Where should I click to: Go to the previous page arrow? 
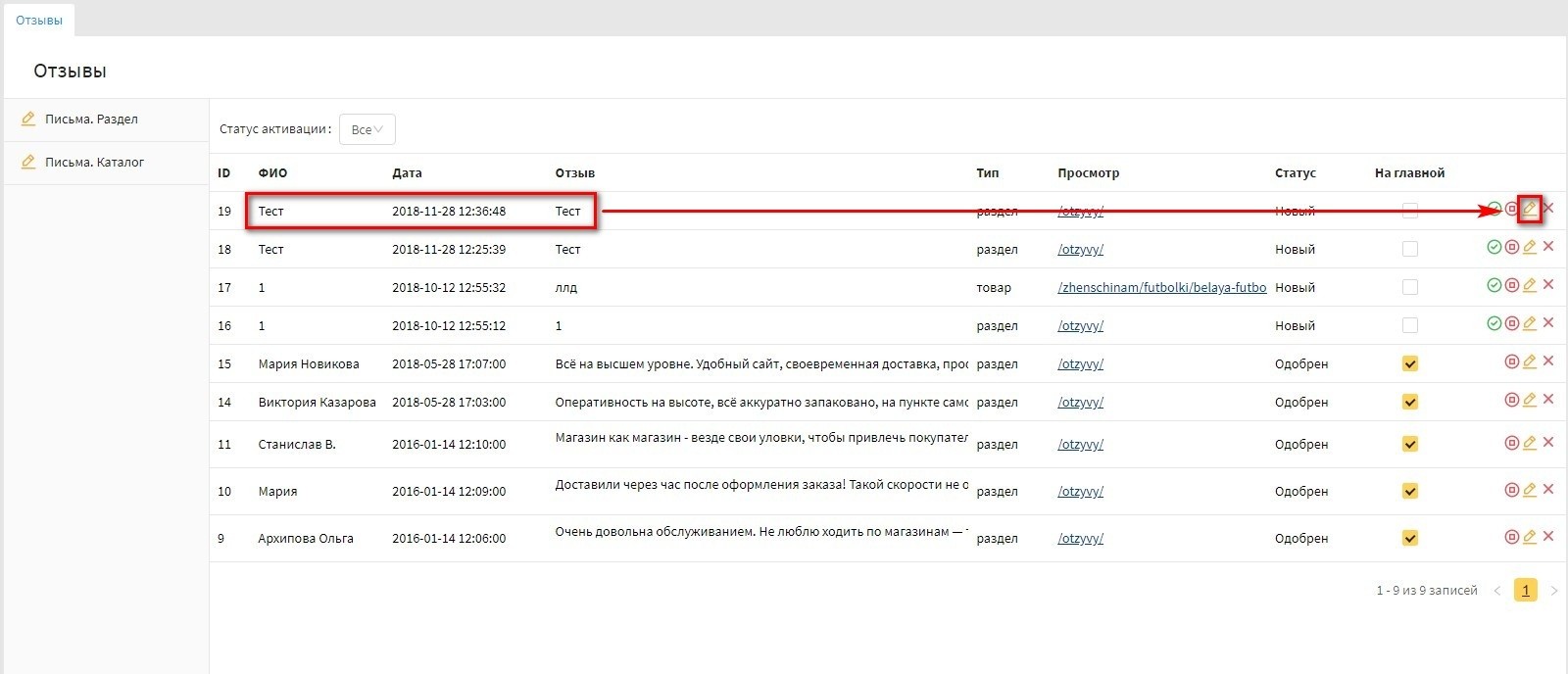[1496, 591]
